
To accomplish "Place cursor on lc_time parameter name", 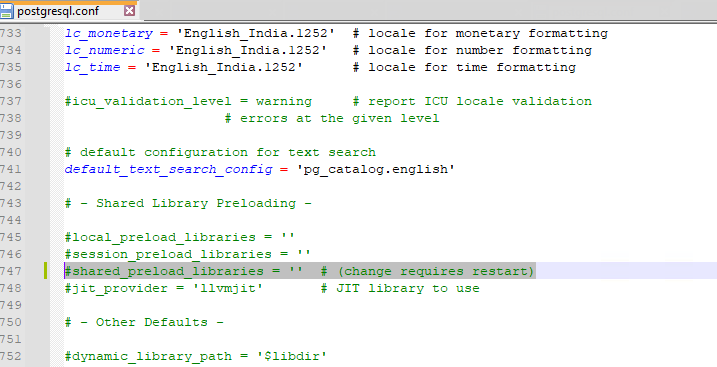I will [x=93, y=67].
